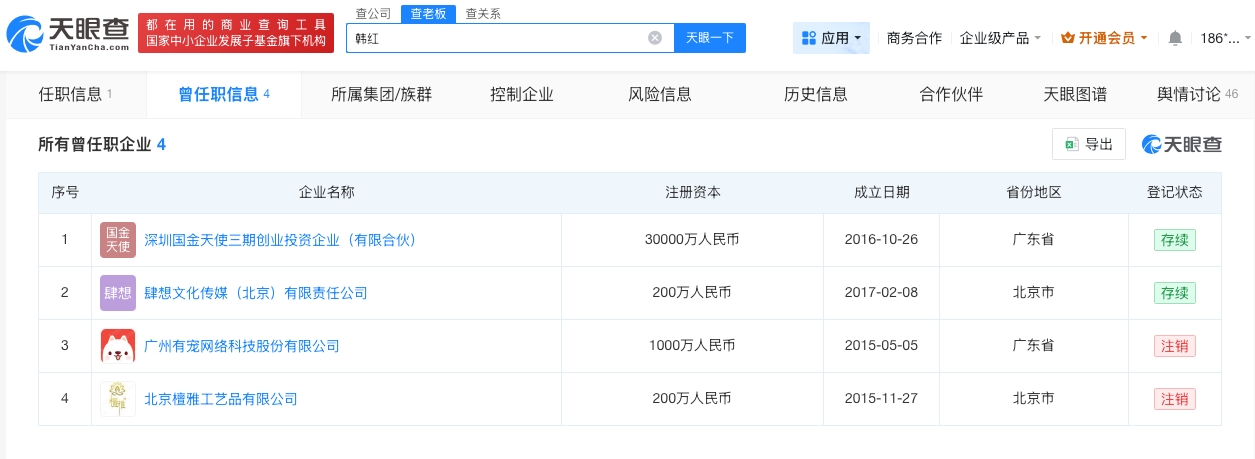
Task: Open the red promotional banner near the logo
Action: [236, 33]
